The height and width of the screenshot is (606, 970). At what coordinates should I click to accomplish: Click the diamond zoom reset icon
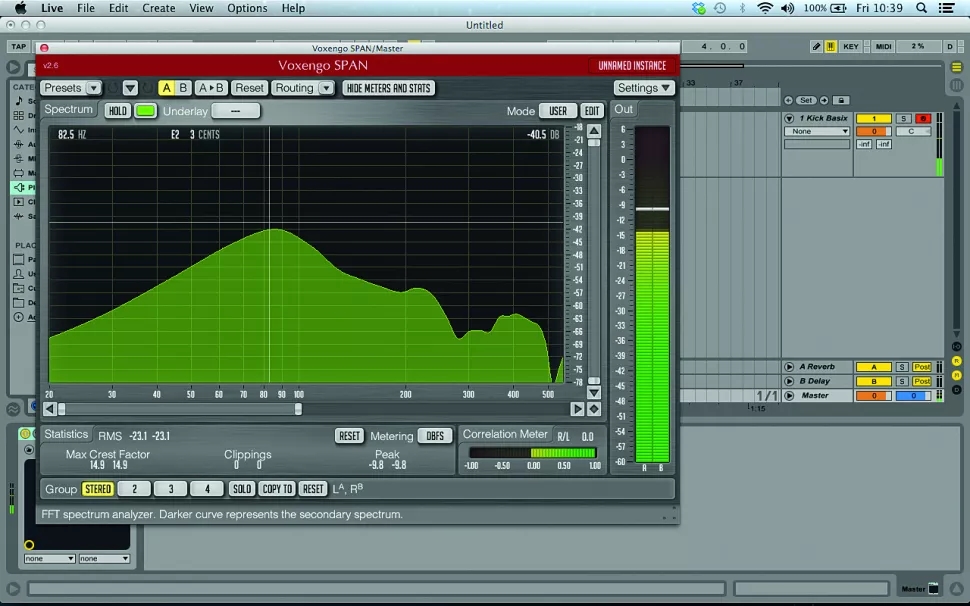pyautogui.click(x=594, y=409)
